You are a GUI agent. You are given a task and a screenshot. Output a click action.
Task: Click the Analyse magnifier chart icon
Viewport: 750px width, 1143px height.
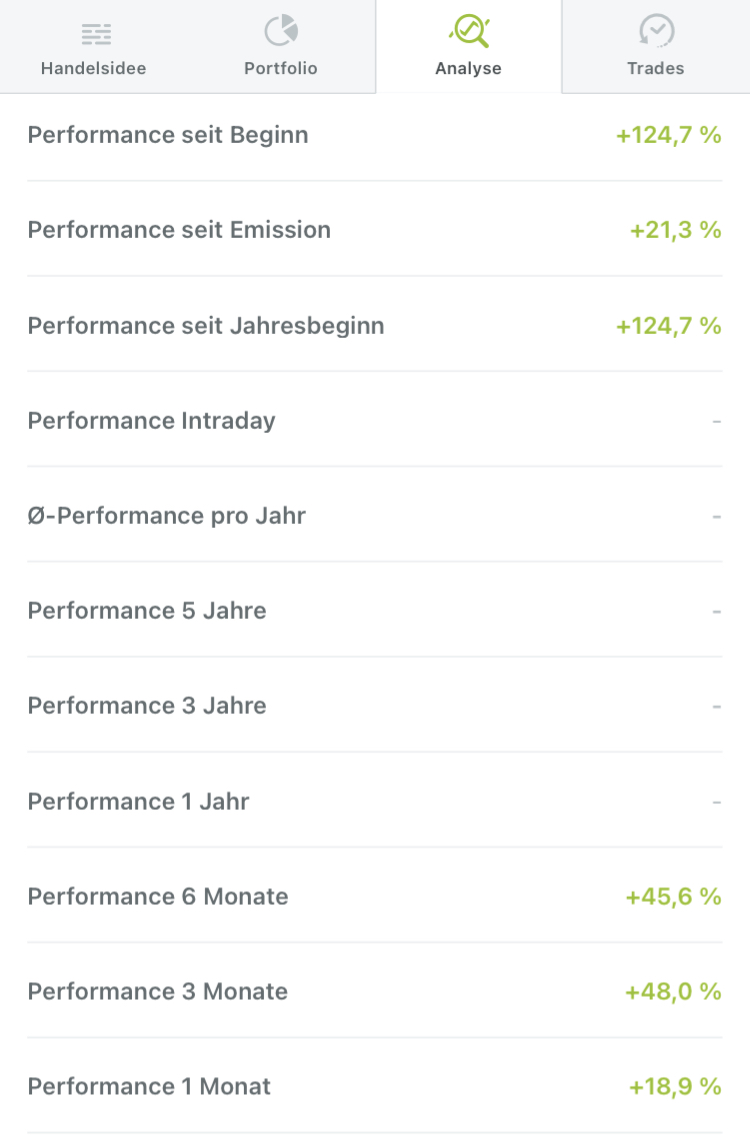[469, 31]
